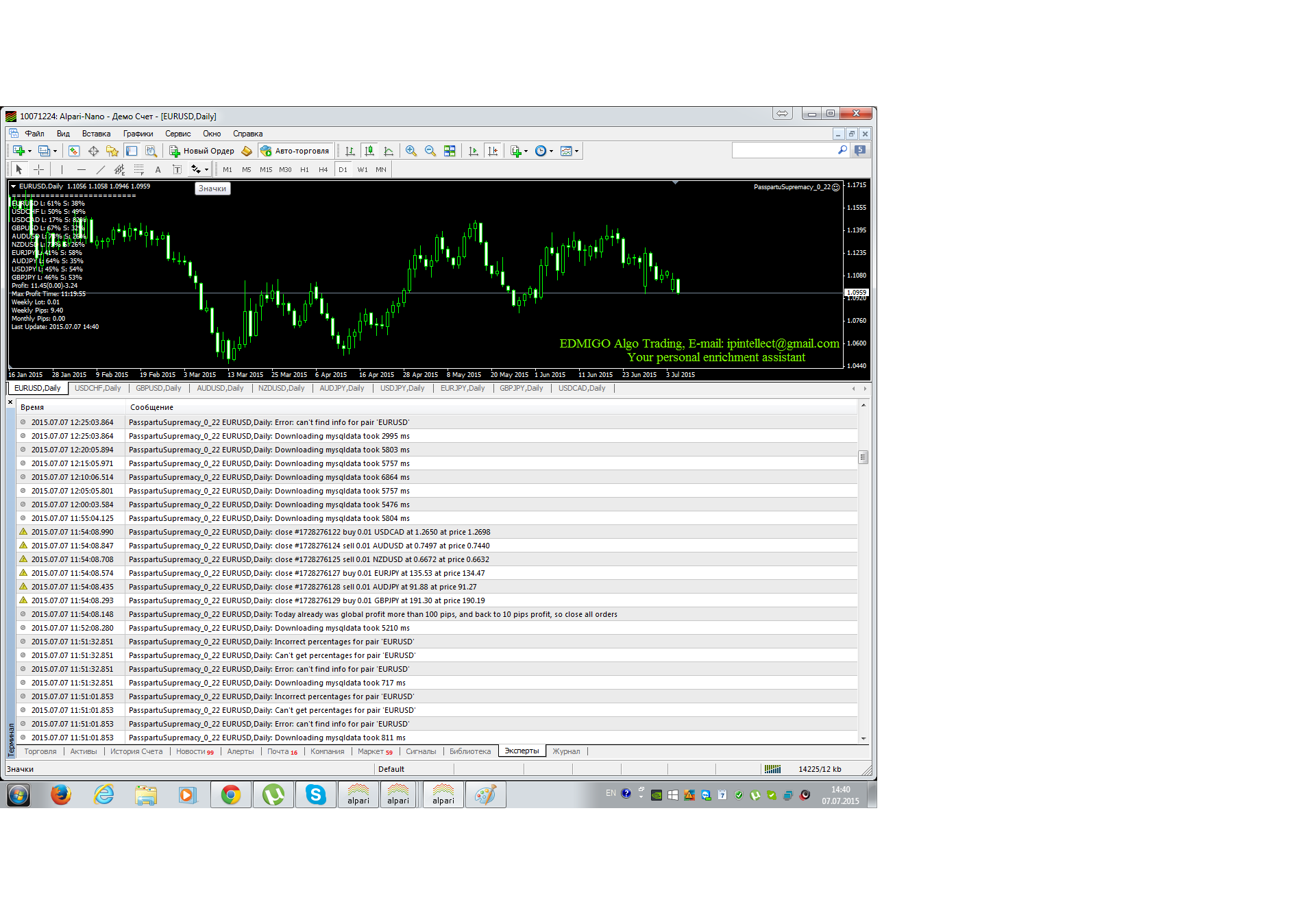Select the M1 timeframe
This screenshot has width=1298, height=924.
[228, 169]
